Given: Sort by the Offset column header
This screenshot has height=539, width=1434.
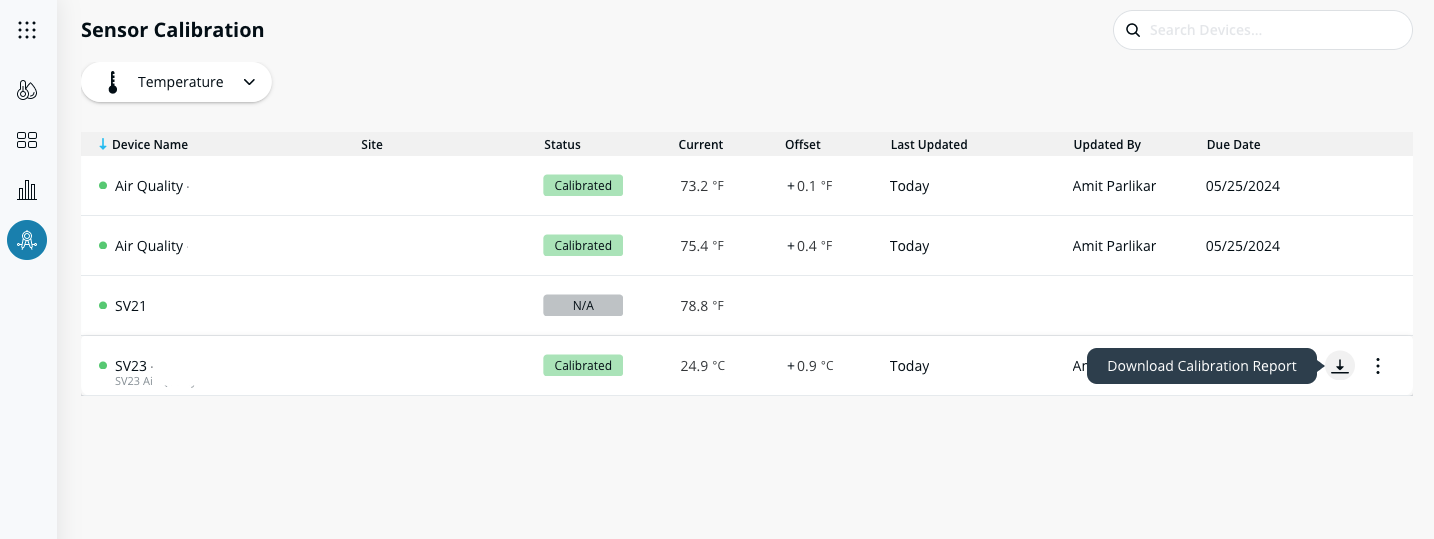Looking at the screenshot, I should pyautogui.click(x=802, y=145).
